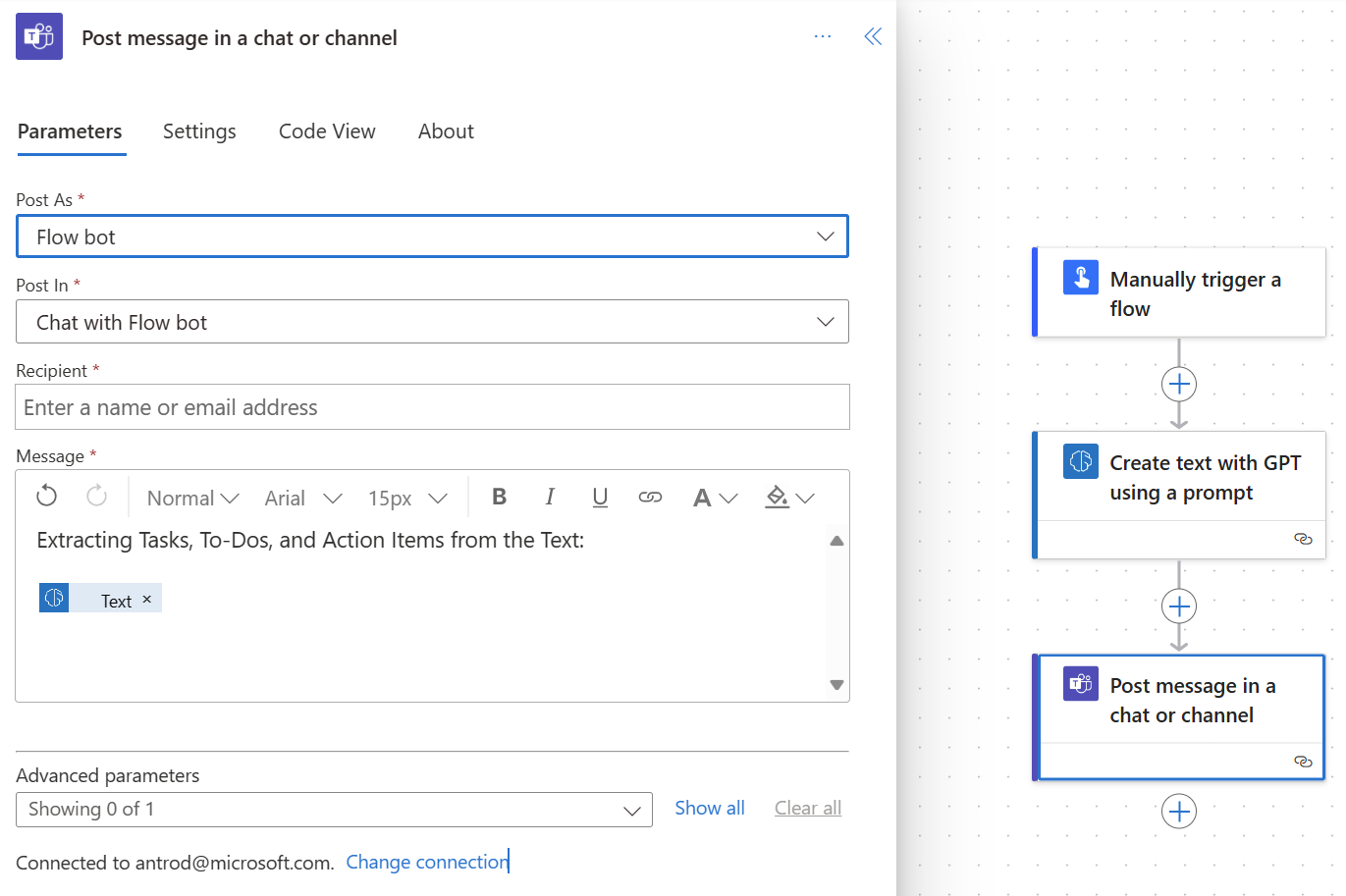The width and height of the screenshot is (1346, 896).
Task: Click inside the Message editor text
Action: coord(310,540)
